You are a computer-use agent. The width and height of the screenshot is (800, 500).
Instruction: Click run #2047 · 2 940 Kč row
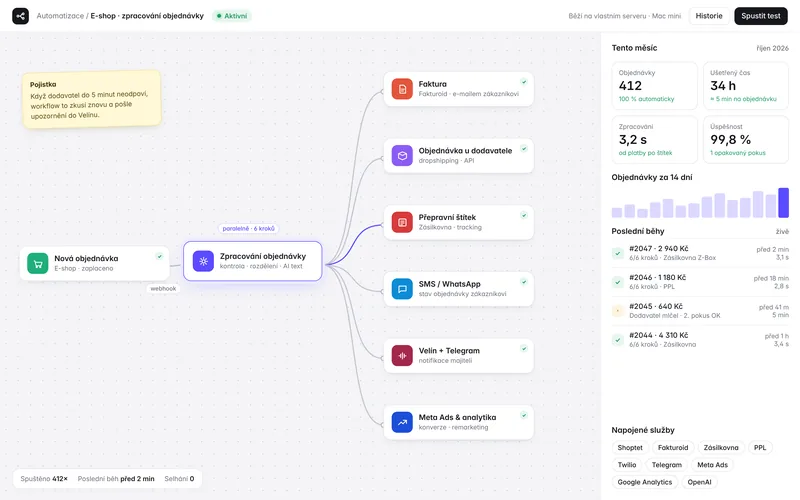pyautogui.click(x=700, y=253)
